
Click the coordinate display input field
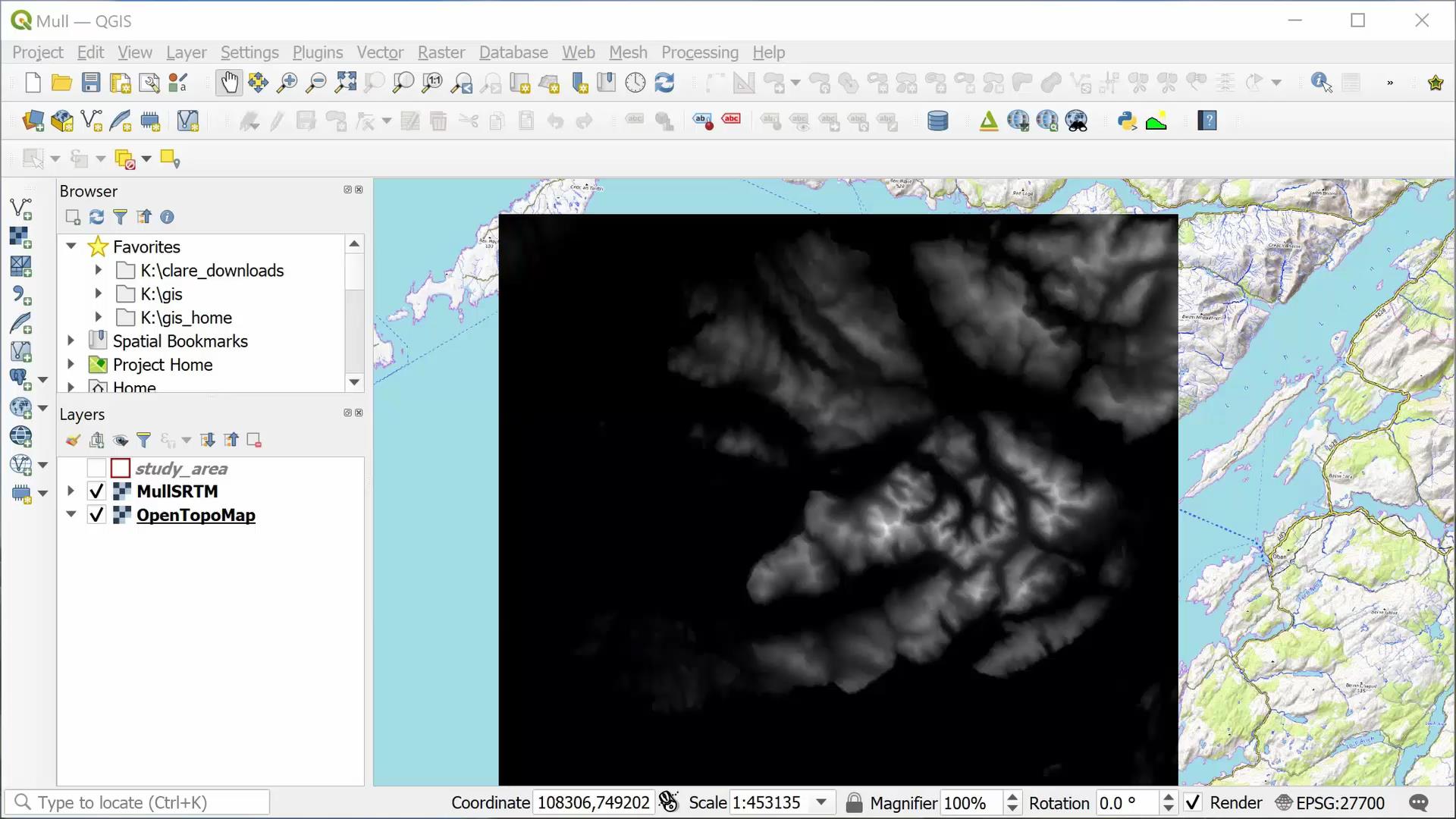point(592,802)
